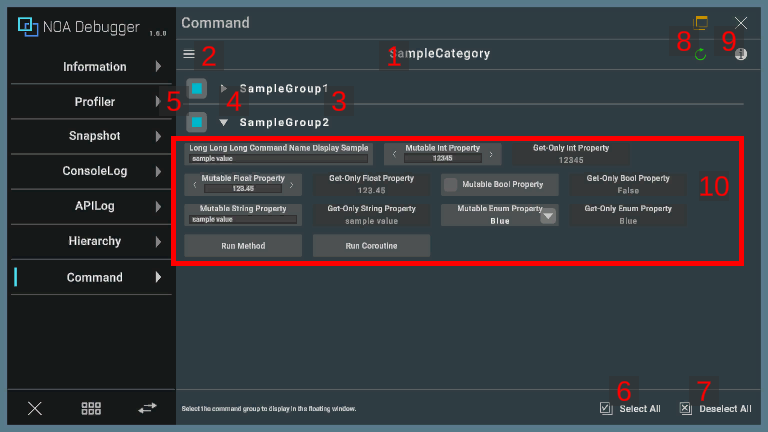Click the SampleGroup2 label
Viewport: 768px width, 432px height.
point(284,122)
